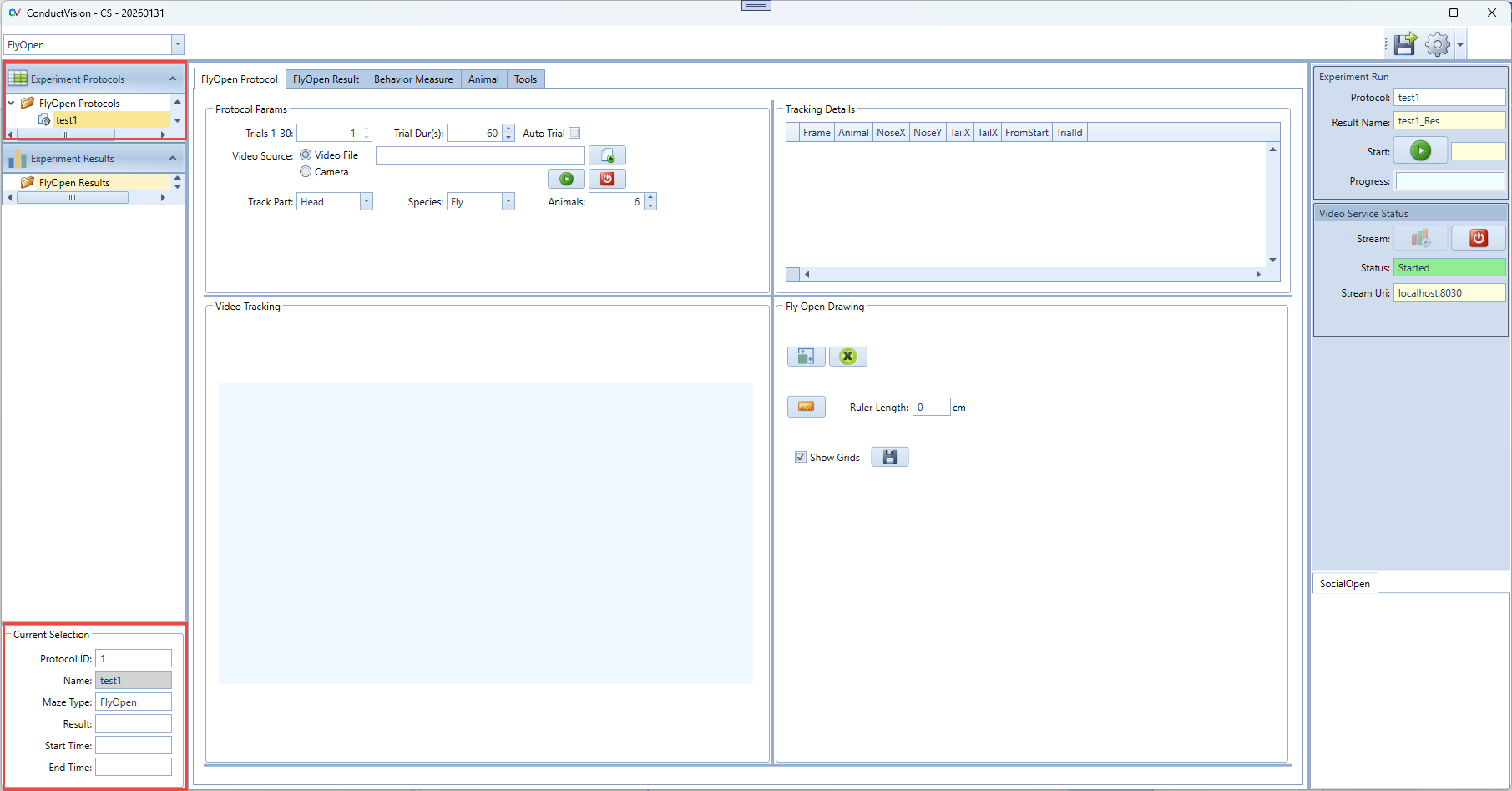
Task: Open the settings gear in top toolbar
Action: (x=1438, y=44)
